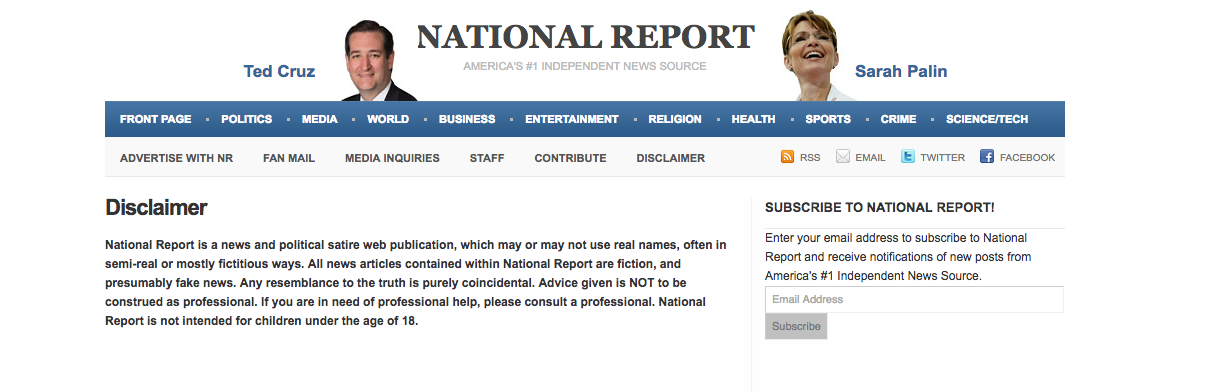The height and width of the screenshot is (392, 1212).
Task: Click the RSS feed icon
Action: click(787, 157)
